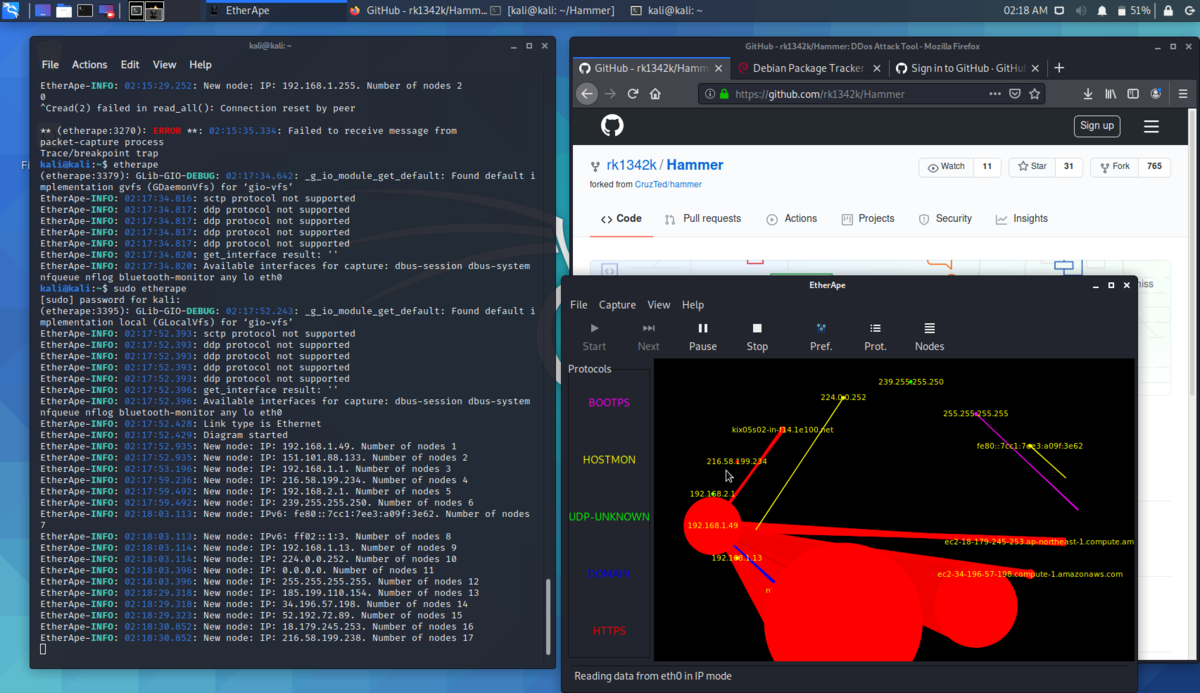Open the page actions three-dots in URL bar

pos(994,94)
